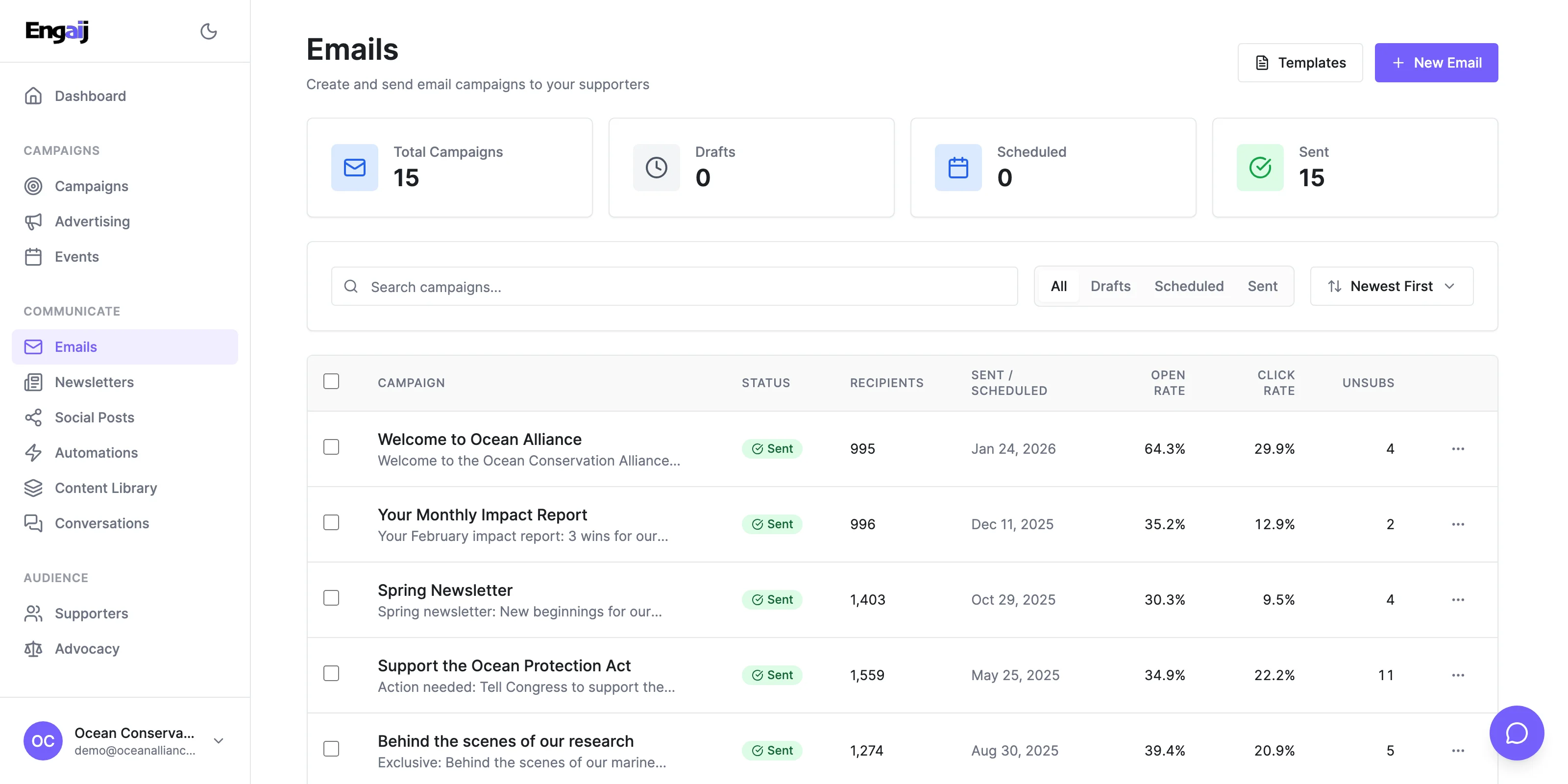The height and width of the screenshot is (784, 1568).
Task: Expand the Ocean Conservation account menu
Action: [x=219, y=741]
